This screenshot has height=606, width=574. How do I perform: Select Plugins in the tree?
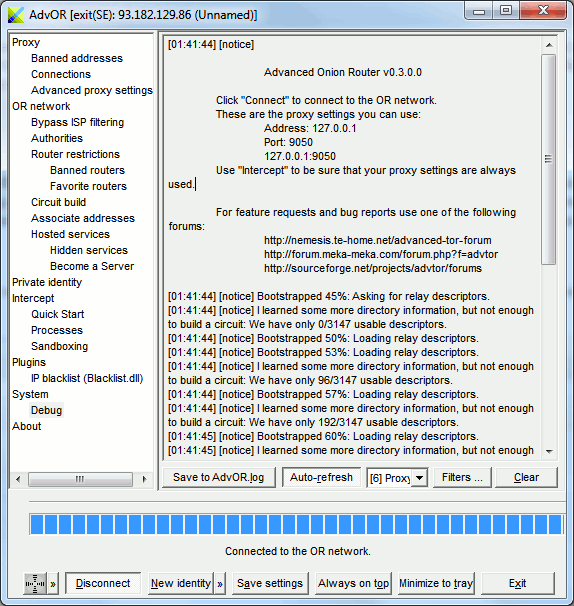[x=29, y=363]
